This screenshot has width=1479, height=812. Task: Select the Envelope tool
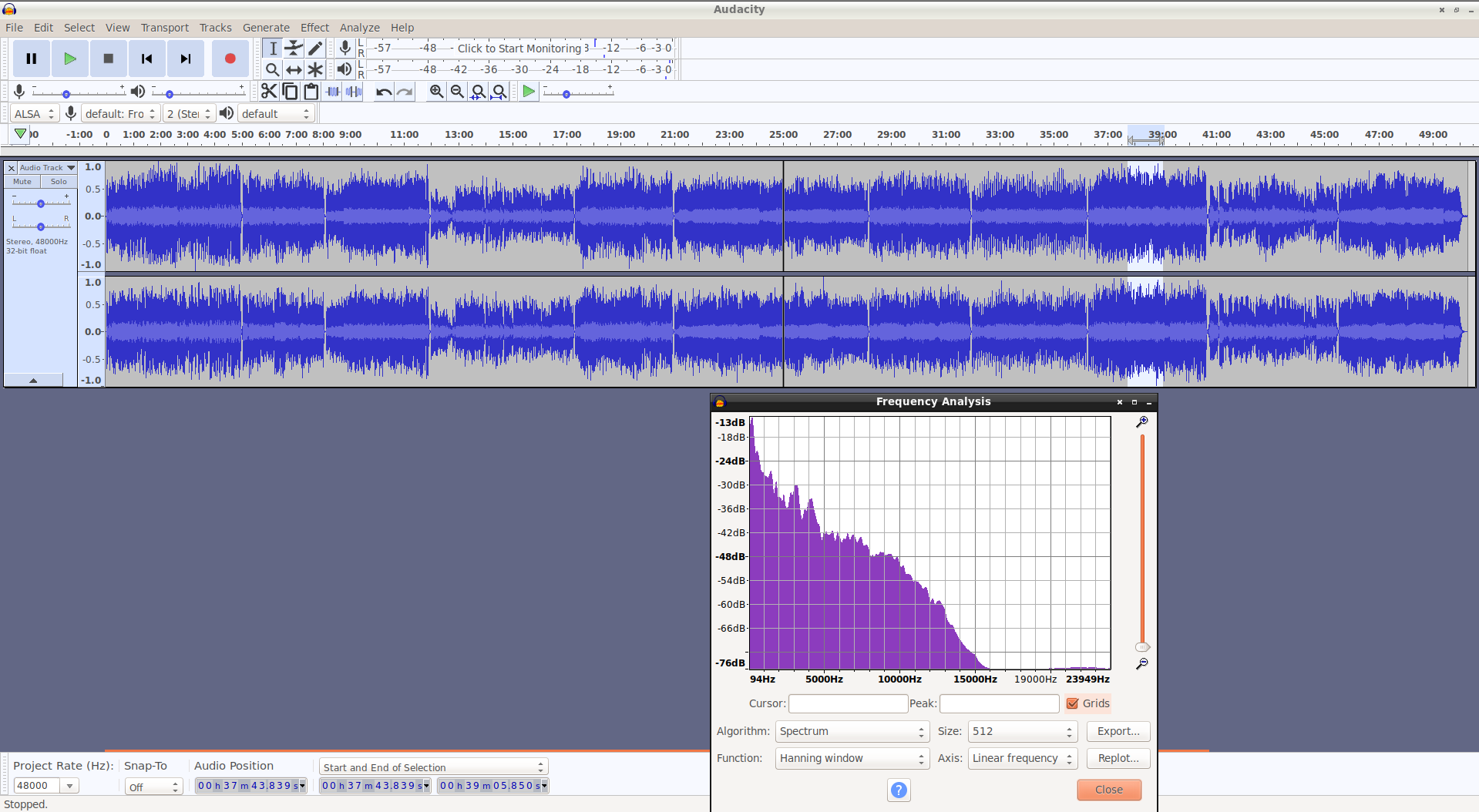tap(294, 48)
